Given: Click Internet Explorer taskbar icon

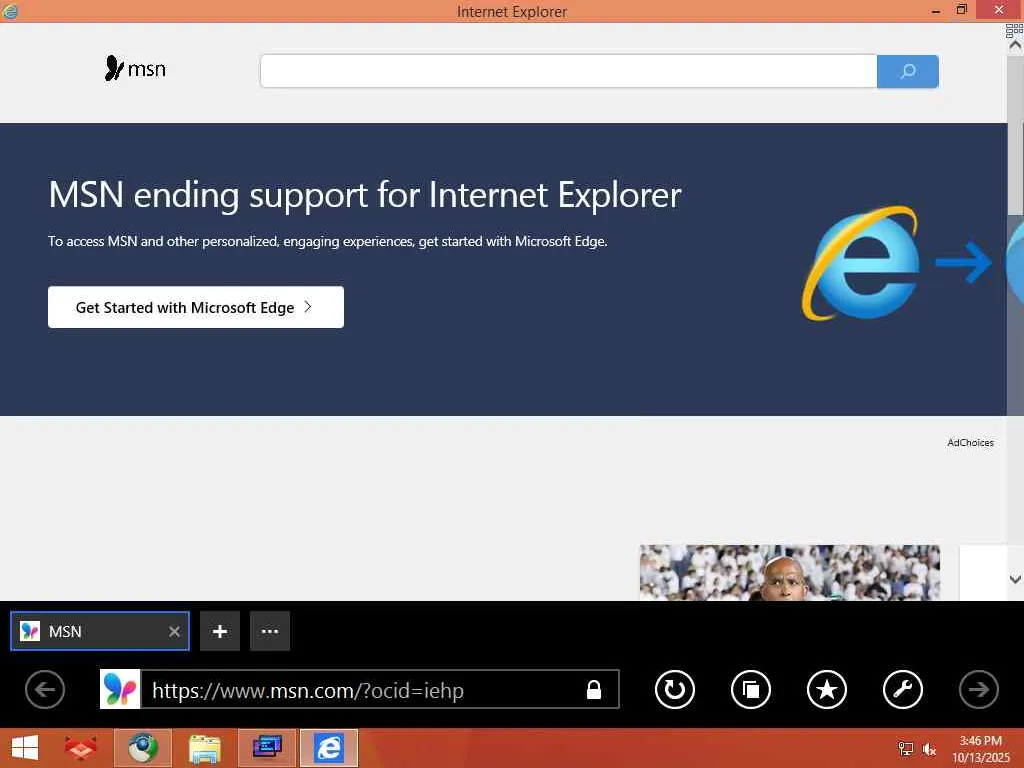Looking at the screenshot, I should [x=329, y=748].
